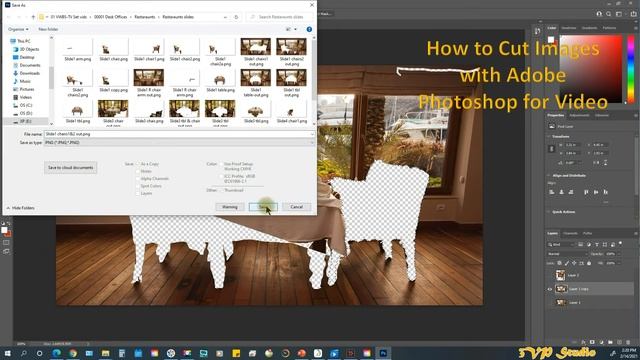Click the Windows Start button
The width and height of the screenshot is (640, 360).
7,353
